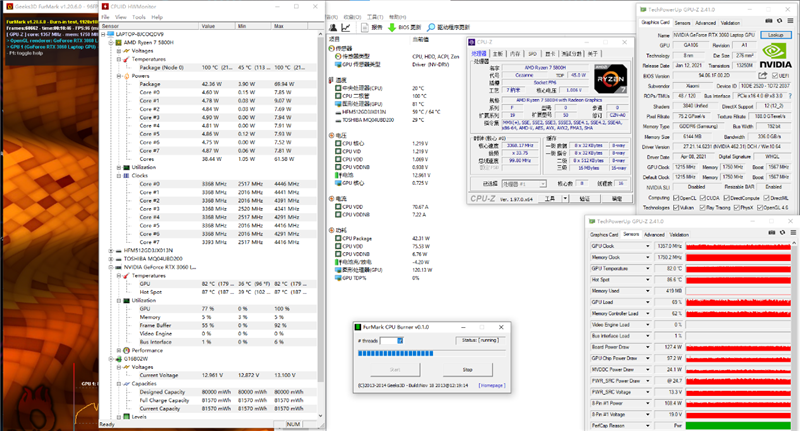
Task: Click Stop button in FurMark CPU Burner
Action: pos(467,369)
